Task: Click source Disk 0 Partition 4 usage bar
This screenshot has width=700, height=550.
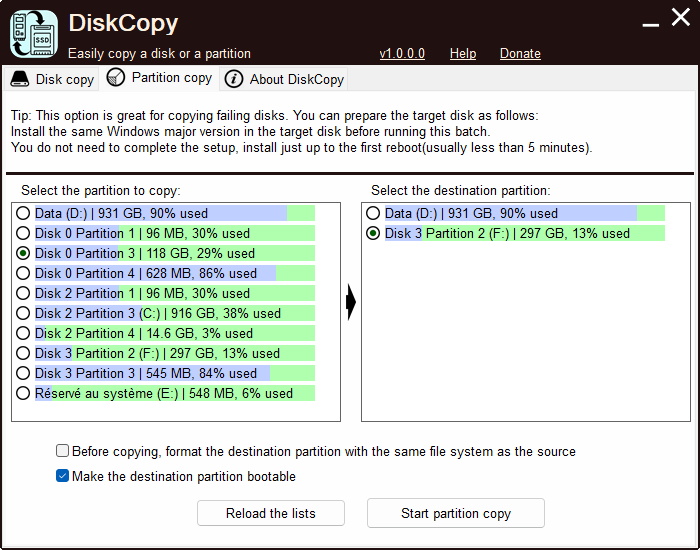Action: point(175,273)
